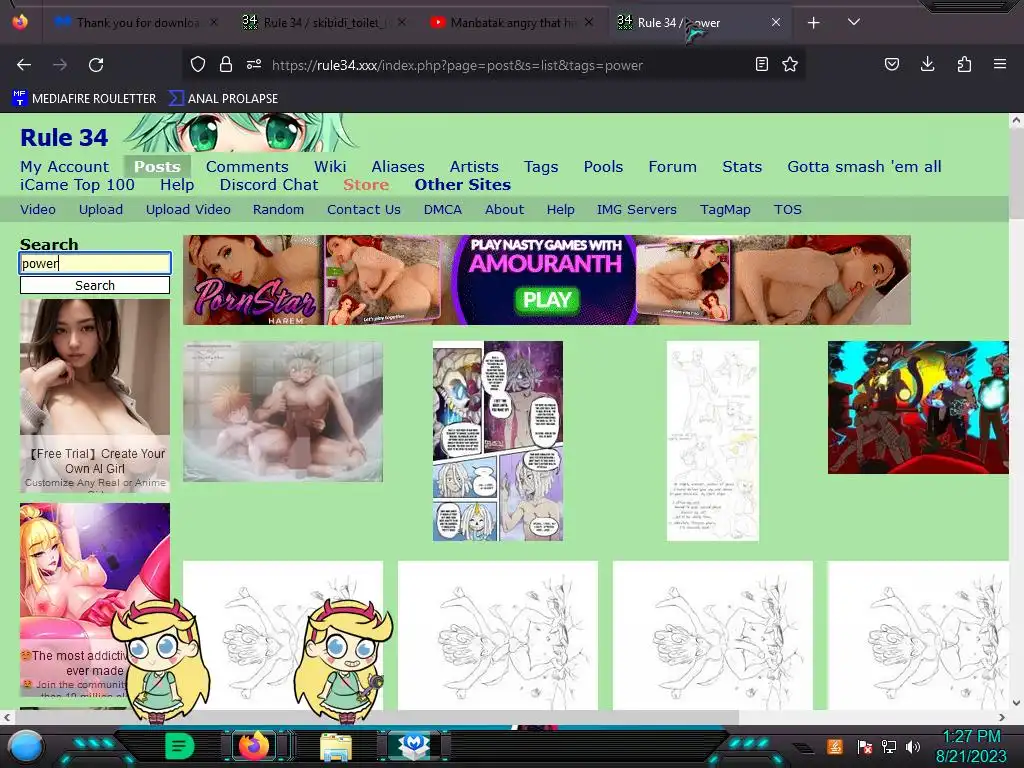This screenshot has height=768, width=1024.
Task: Open the Video submenu link
Action: (38, 210)
